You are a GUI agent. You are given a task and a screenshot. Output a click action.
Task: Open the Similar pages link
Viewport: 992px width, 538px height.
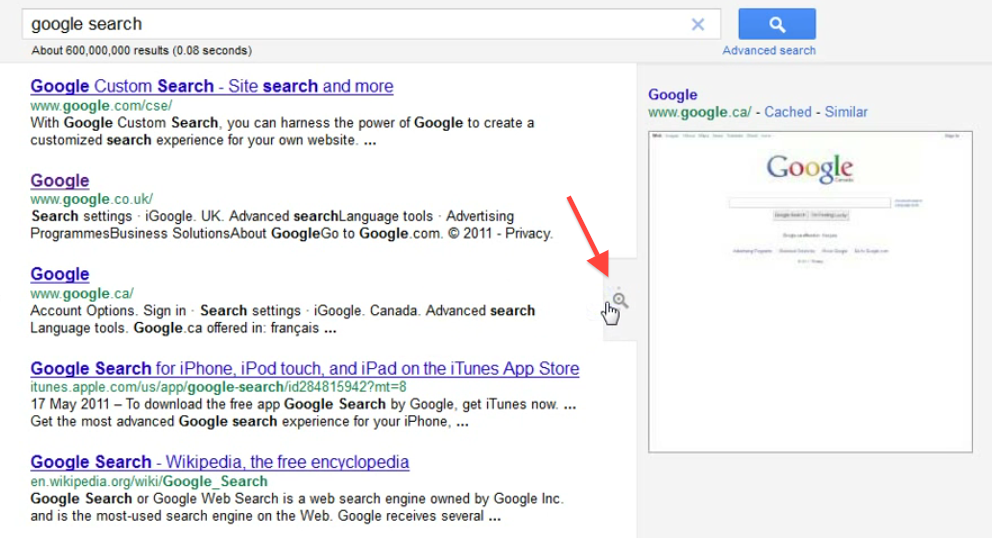846,112
